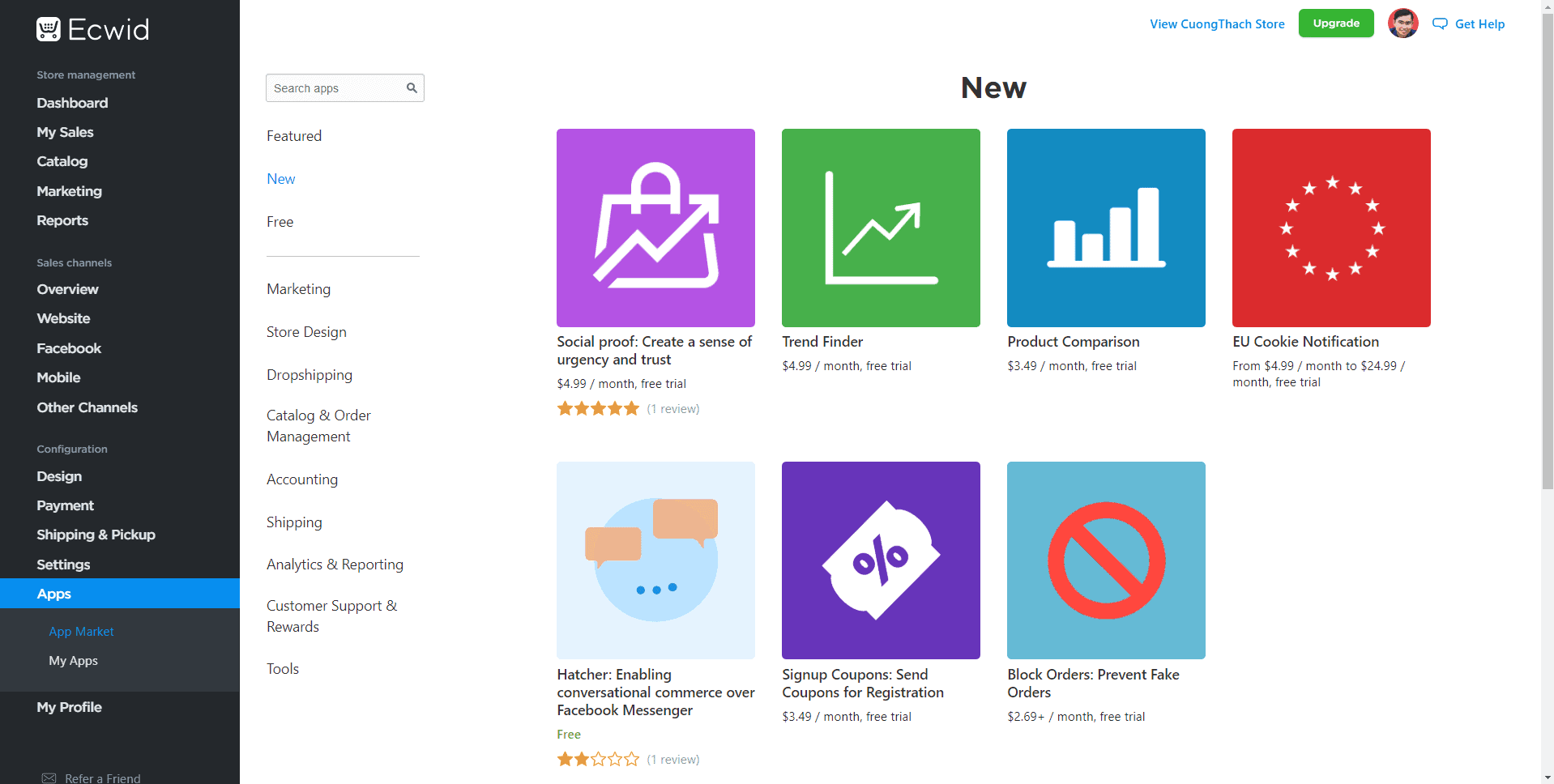Open Signup Coupons title link
Screen dimensions: 1554x784
(863, 684)
